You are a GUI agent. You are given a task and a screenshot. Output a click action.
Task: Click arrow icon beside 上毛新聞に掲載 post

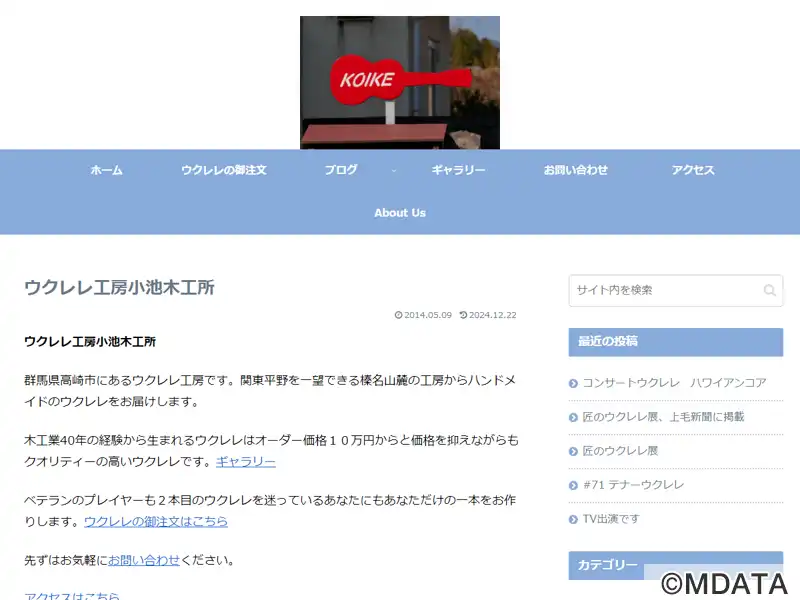point(573,417)
